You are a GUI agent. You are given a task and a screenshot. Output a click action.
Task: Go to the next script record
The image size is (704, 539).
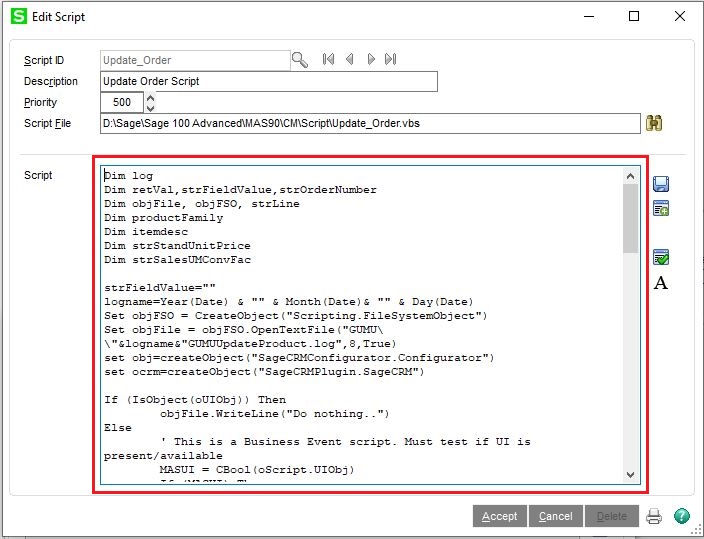pos(371,60)
